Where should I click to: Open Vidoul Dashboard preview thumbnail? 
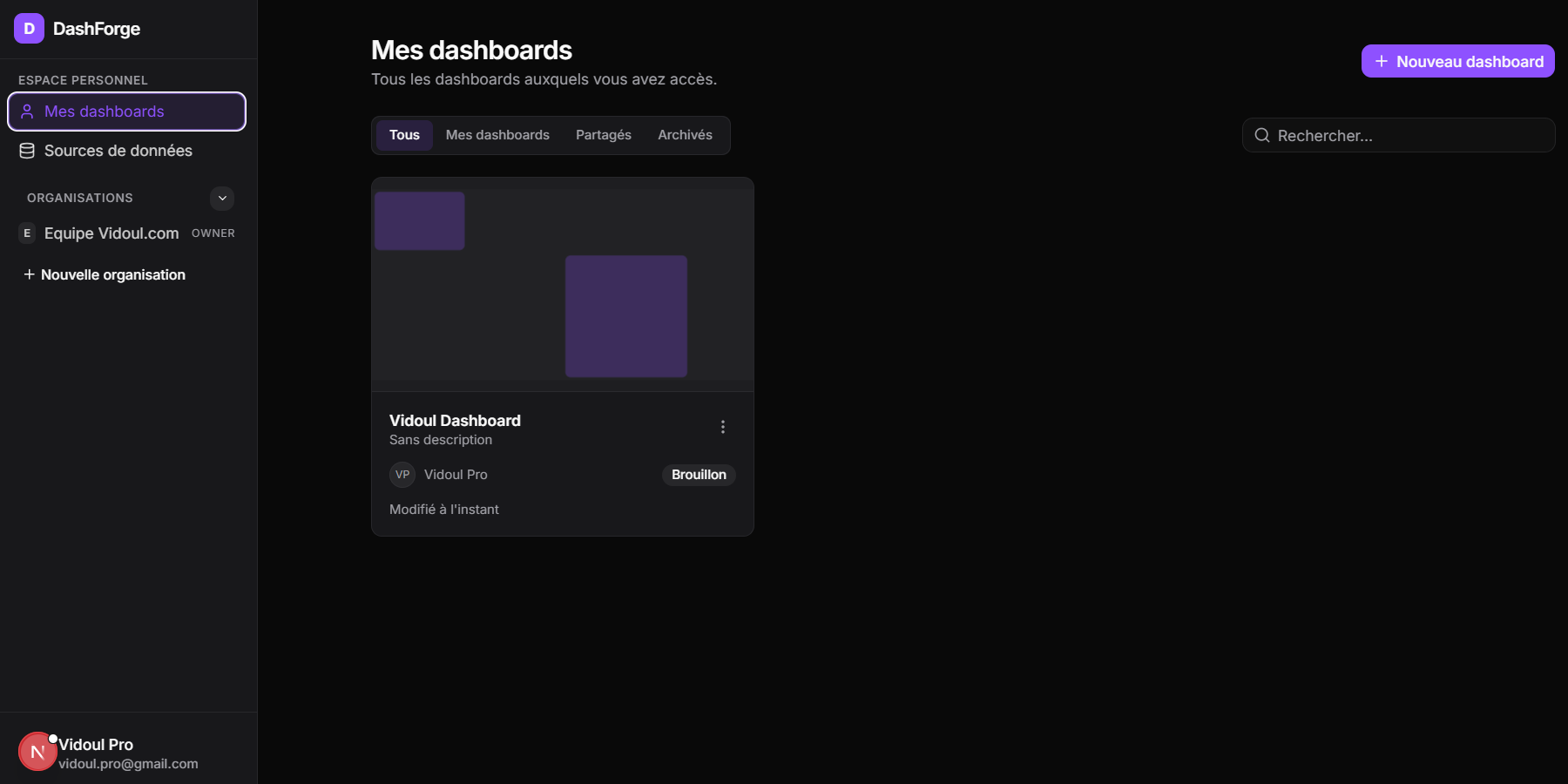point(563,285)
